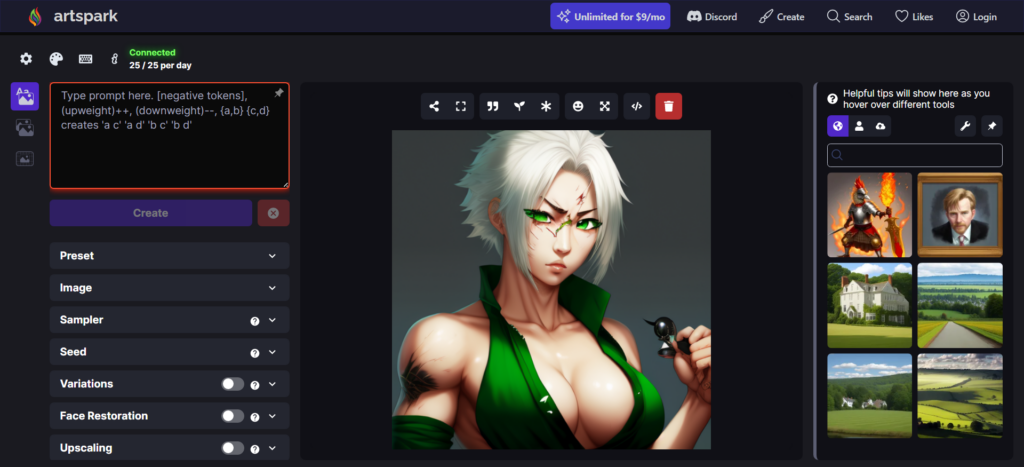Click the keyboard shortcuts icon
Viewport: 1024px width, 467px height.
(86, 59)
